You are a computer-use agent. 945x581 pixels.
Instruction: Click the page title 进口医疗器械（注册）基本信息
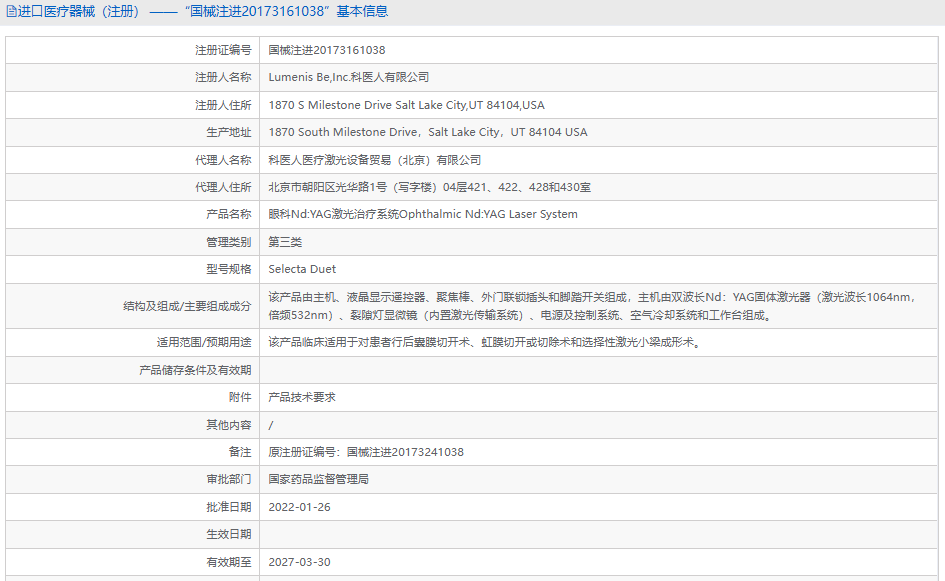click(202, 11)
